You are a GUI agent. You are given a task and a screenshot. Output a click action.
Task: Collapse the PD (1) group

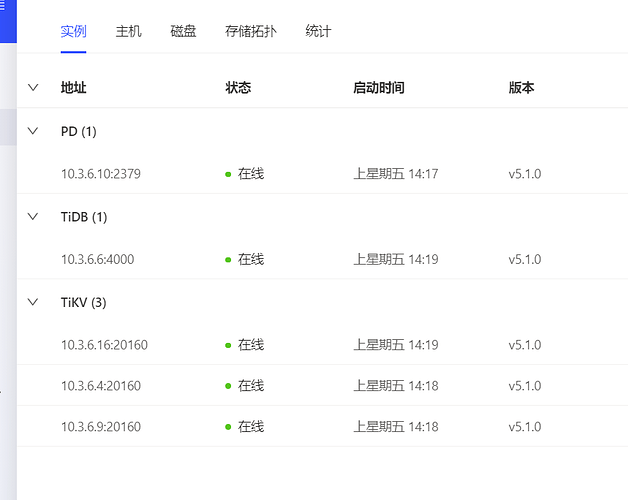pyautogui.click(x=33, y=131)
